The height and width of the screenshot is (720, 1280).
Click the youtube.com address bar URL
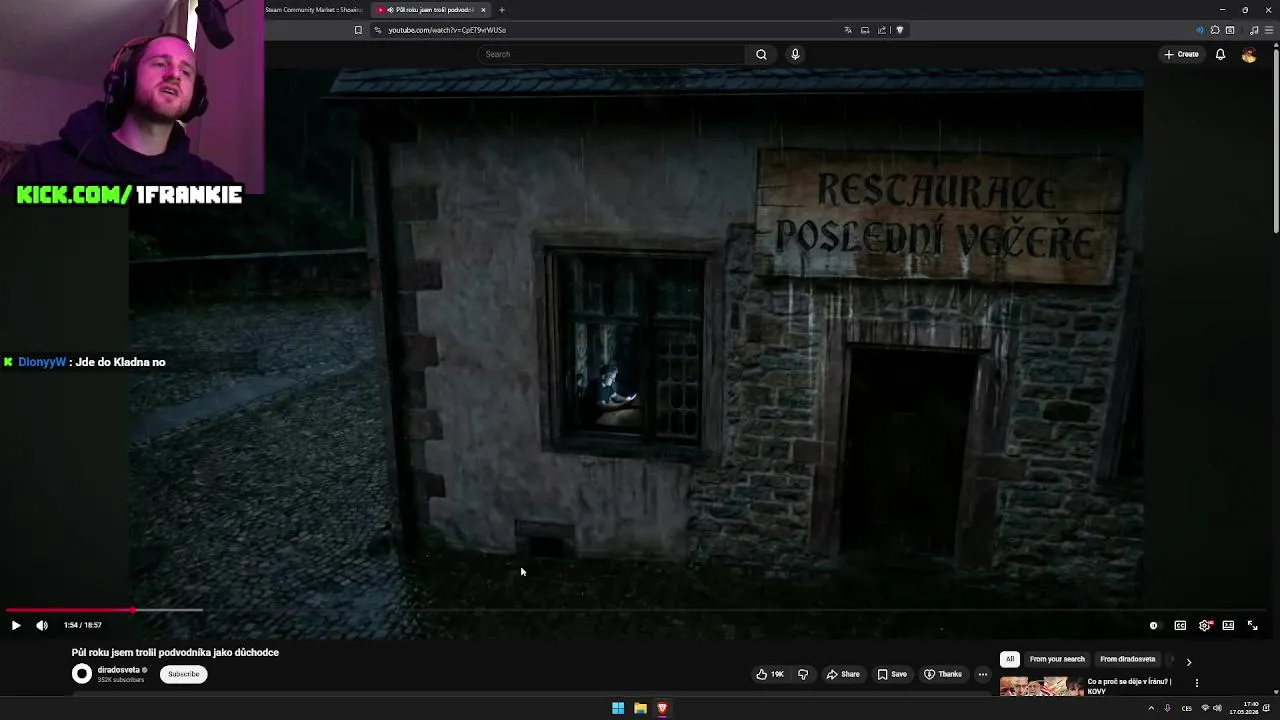pos(447,30)
